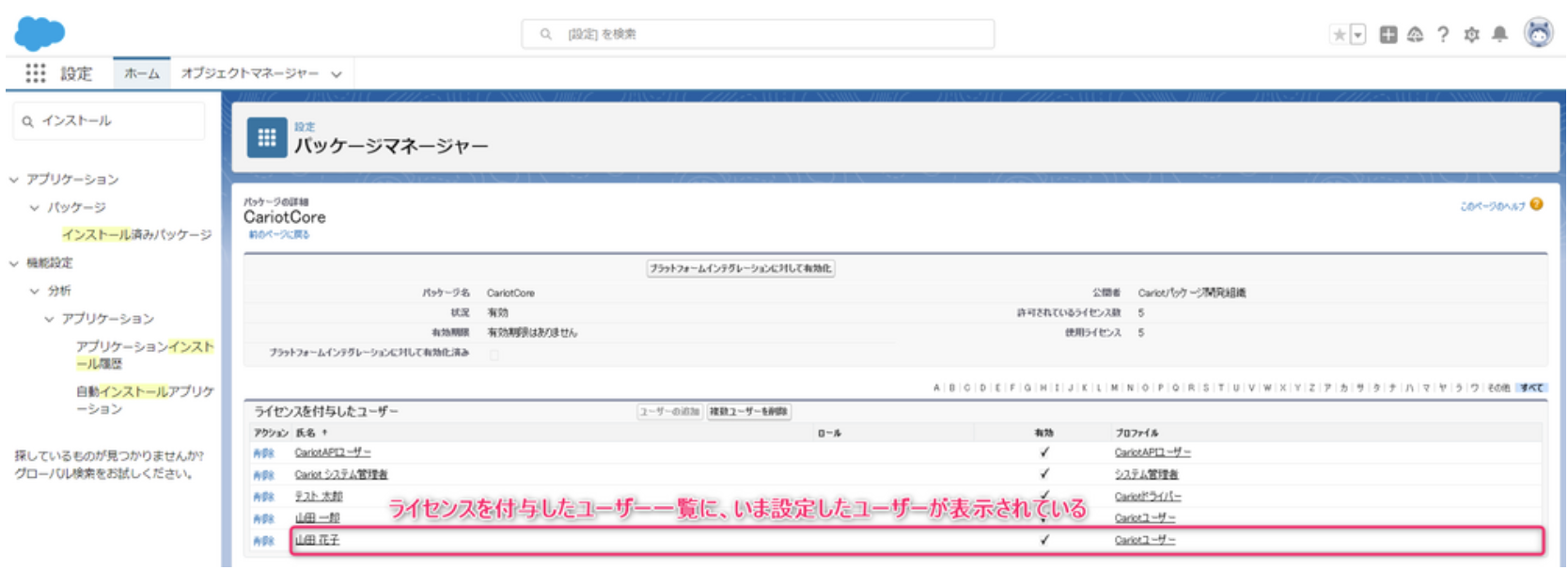This screenshot has height=570, width=1568.
Task: Select the オブジェクトマネージャー tab
Action: (x=250, y=73)
